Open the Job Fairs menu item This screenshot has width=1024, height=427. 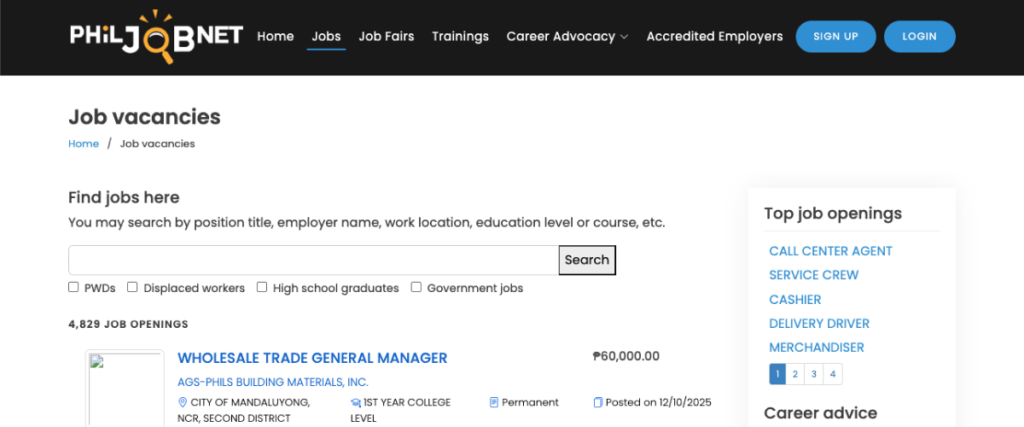point(386,36)
